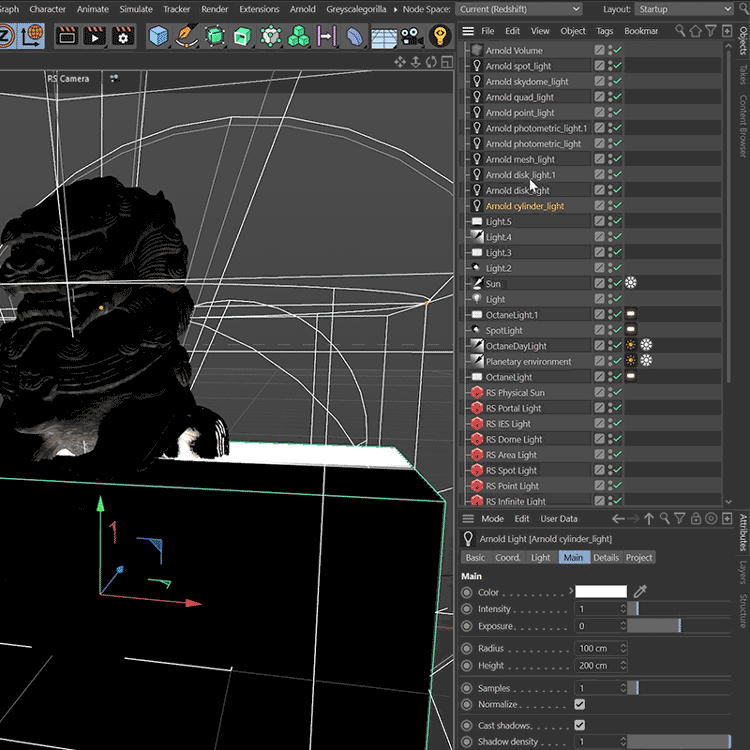Toggle the Cast shadows checkbox
This screenshot has height=750, width=750.
click(x=579, y=725)
